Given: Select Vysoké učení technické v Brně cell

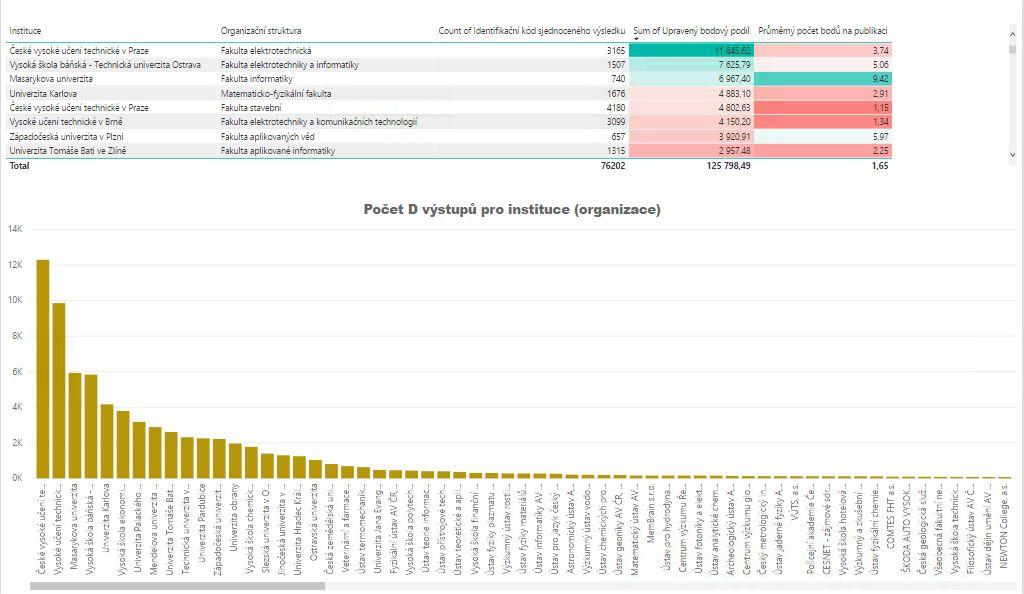Looking at the screenshot, I should pos(66,122).
